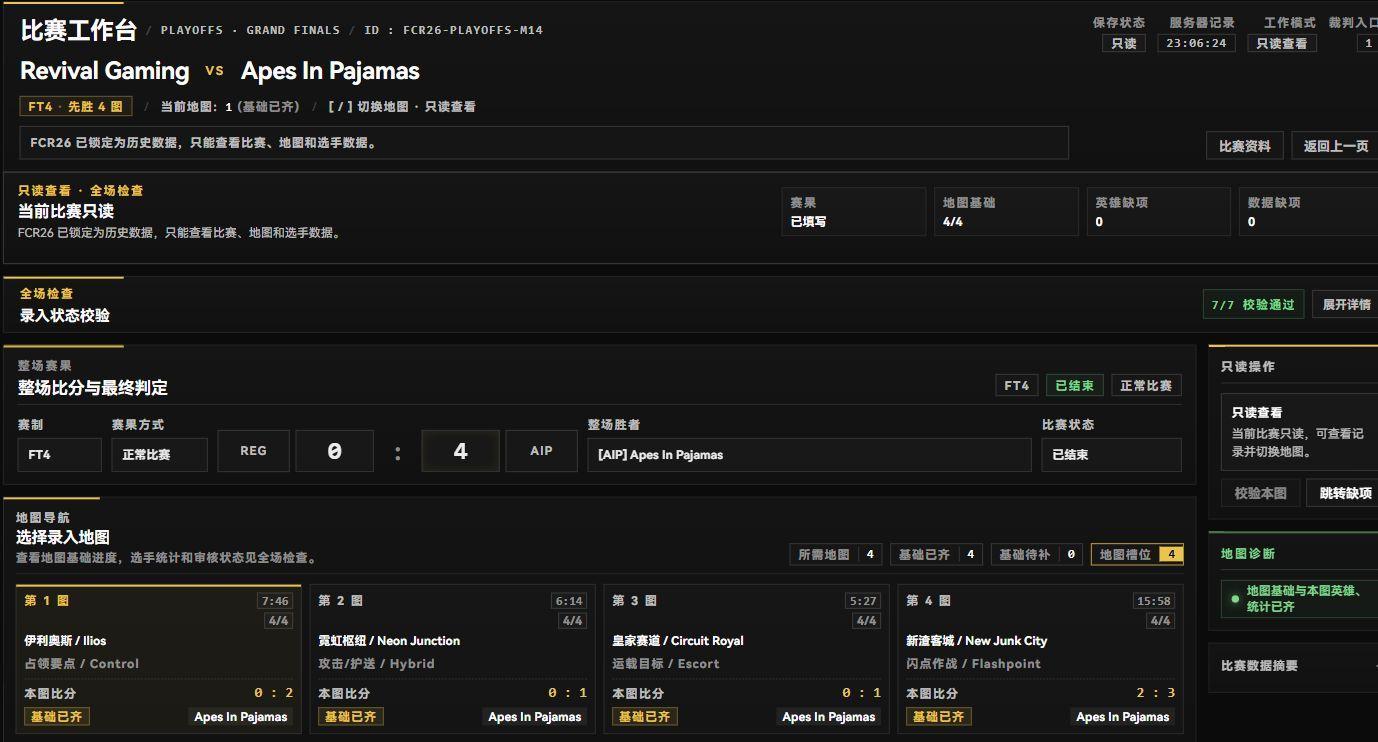Open the 整场胜者 Apes In Pajamas field
The width and height of the screenshot is (1378, 742).
point(809,454)
